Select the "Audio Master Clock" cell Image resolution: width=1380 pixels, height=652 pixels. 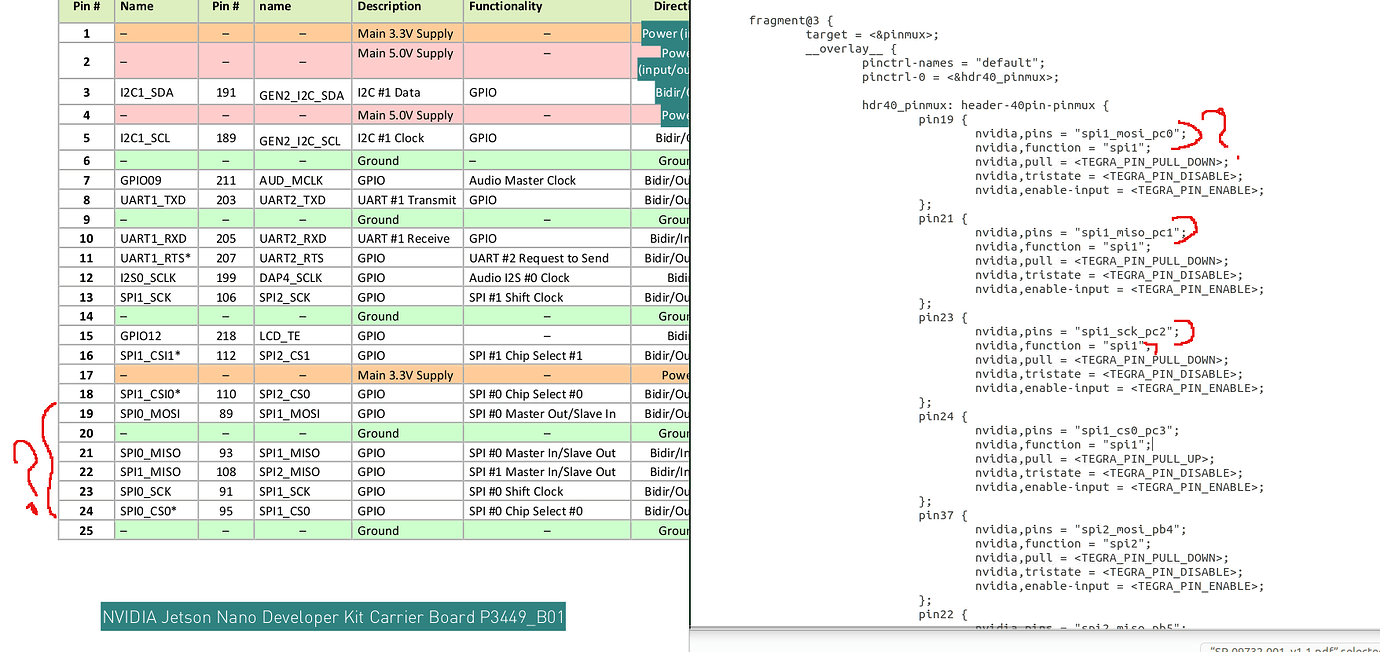point(522,181)
